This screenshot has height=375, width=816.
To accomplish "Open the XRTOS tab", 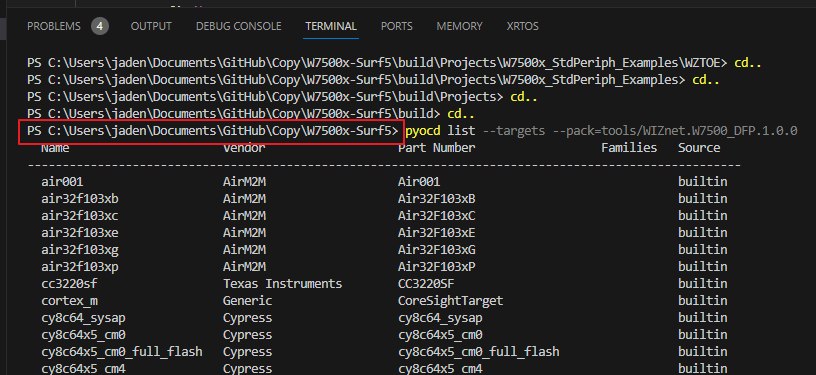I will tap(522, 26).
